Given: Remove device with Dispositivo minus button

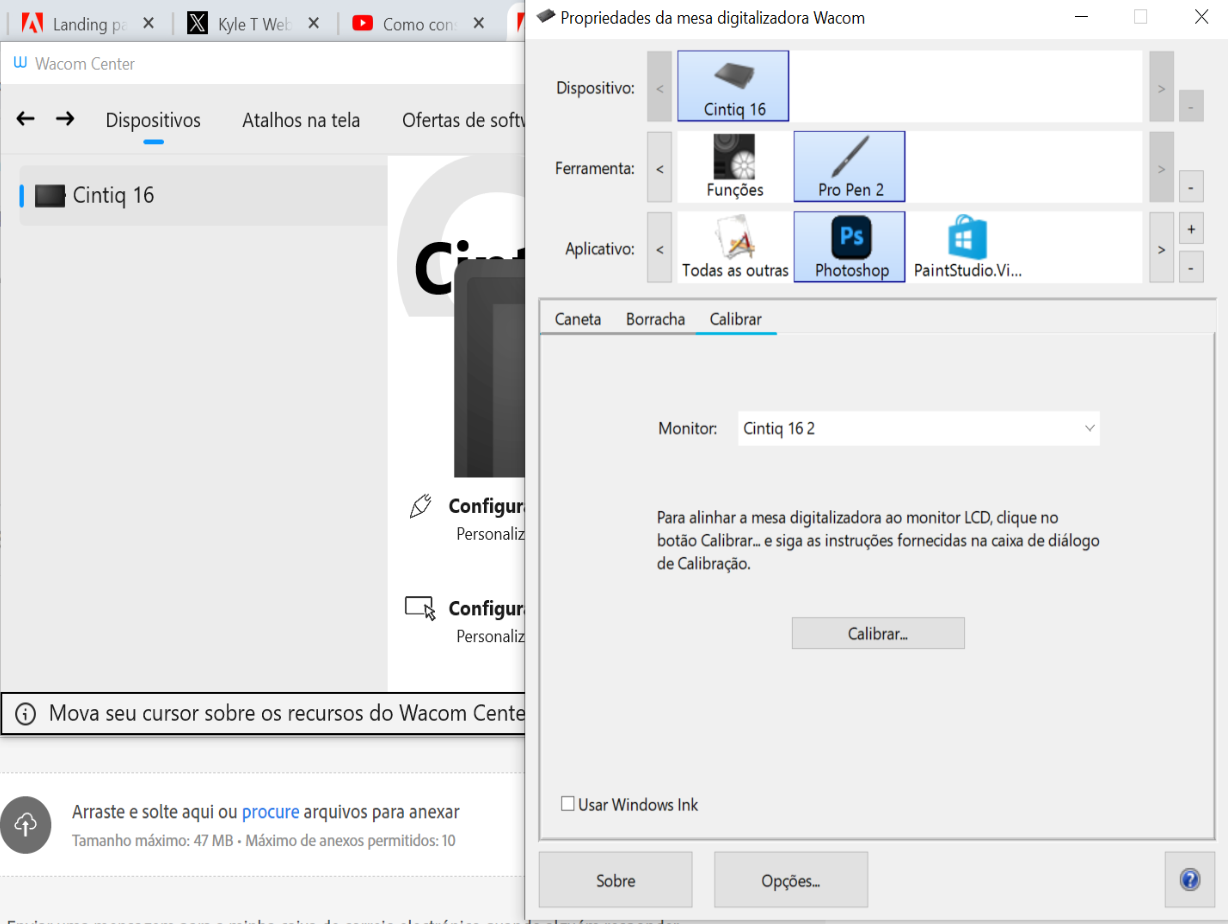Looking at the screenshot, I should 1191,105.
